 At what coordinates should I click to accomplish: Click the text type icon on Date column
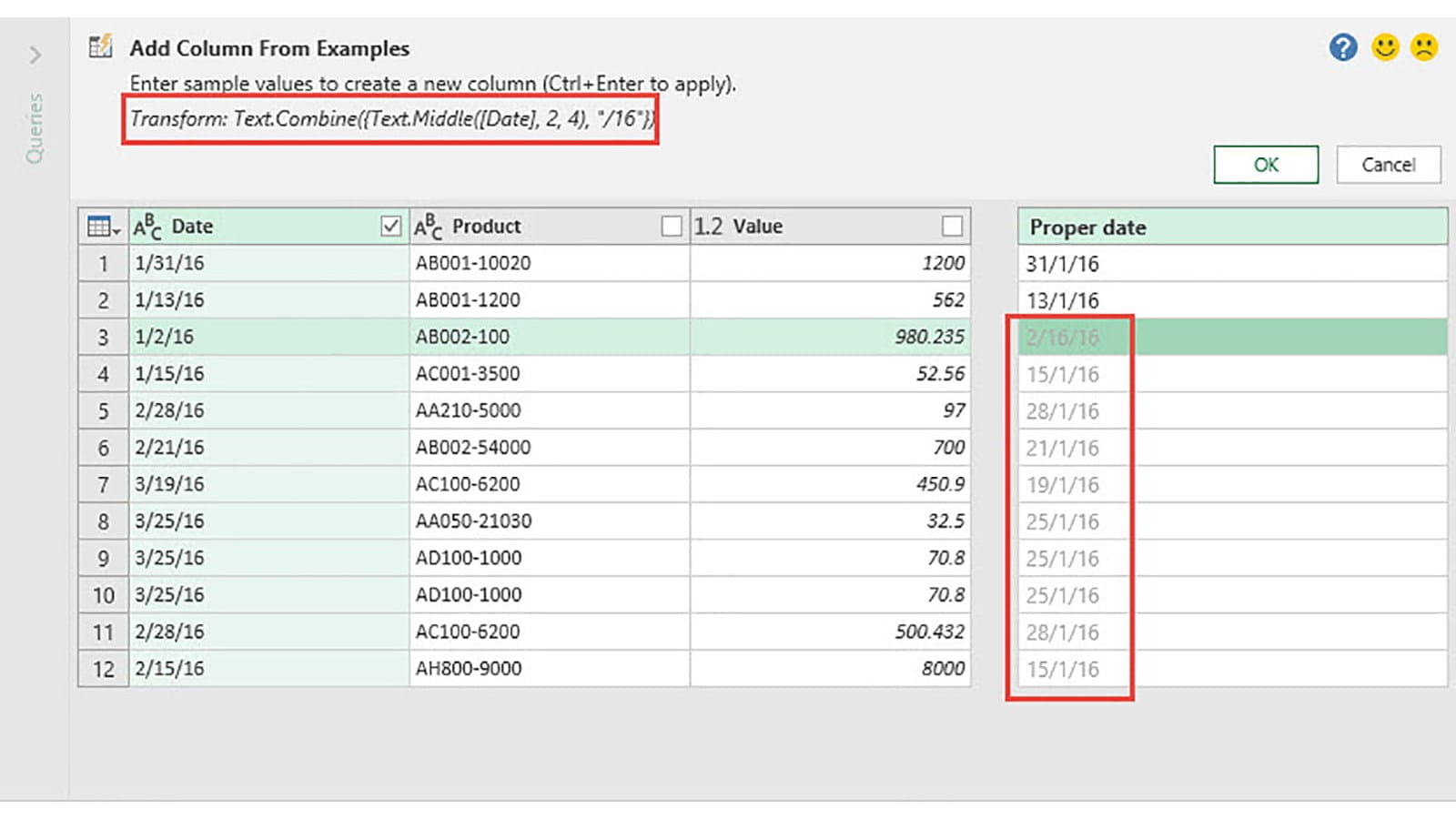(147, 227)
